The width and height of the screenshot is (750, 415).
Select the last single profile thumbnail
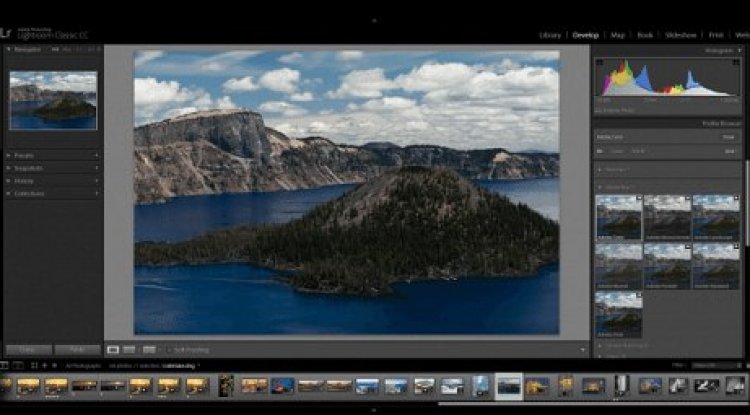(x=619, y=314)
